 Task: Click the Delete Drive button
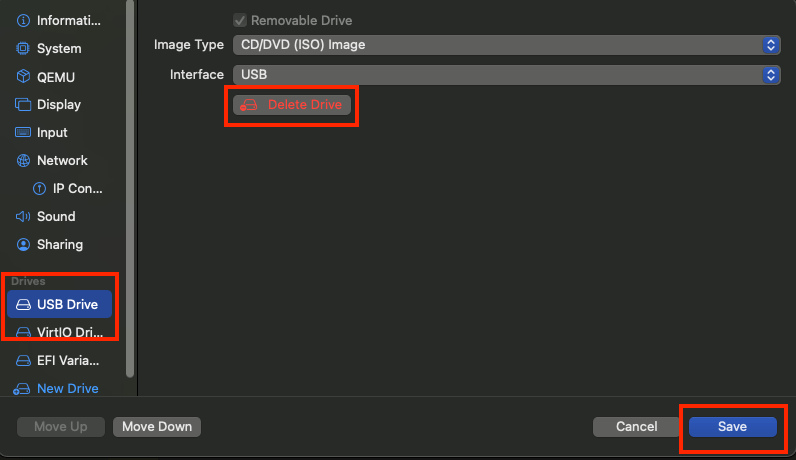[x=292, y=105]
